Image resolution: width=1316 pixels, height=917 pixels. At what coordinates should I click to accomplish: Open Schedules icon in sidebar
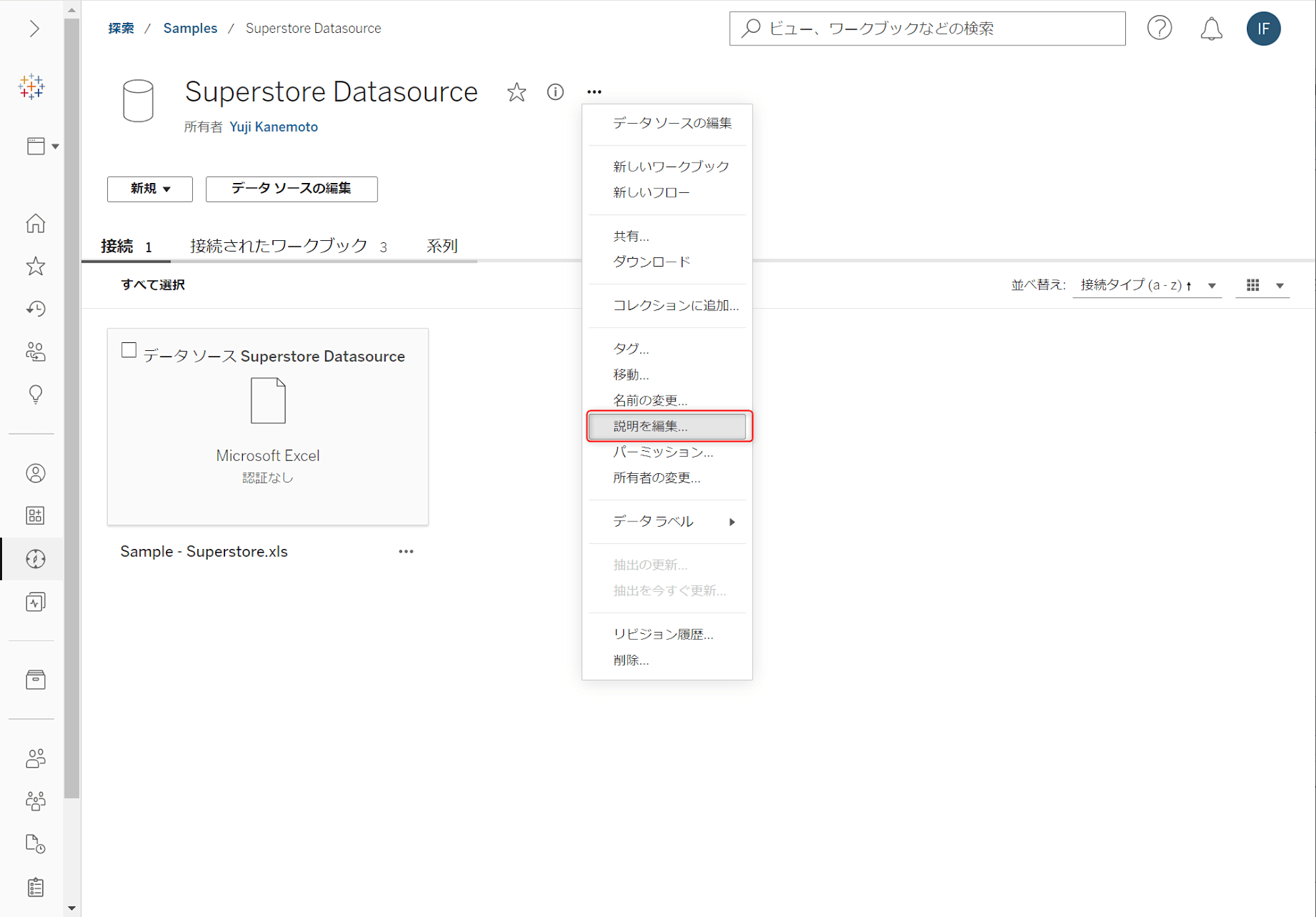[36, 844]
